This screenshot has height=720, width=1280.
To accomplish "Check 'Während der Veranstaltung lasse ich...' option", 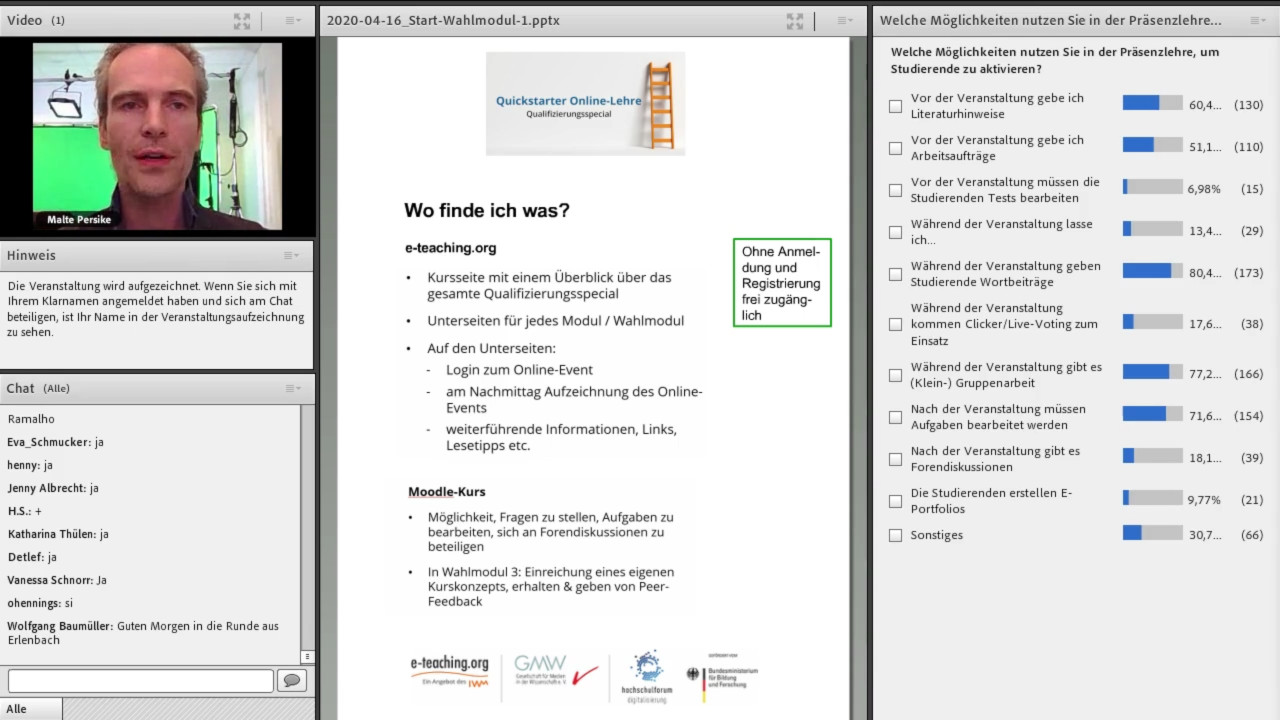I will (x=895, y=232).
